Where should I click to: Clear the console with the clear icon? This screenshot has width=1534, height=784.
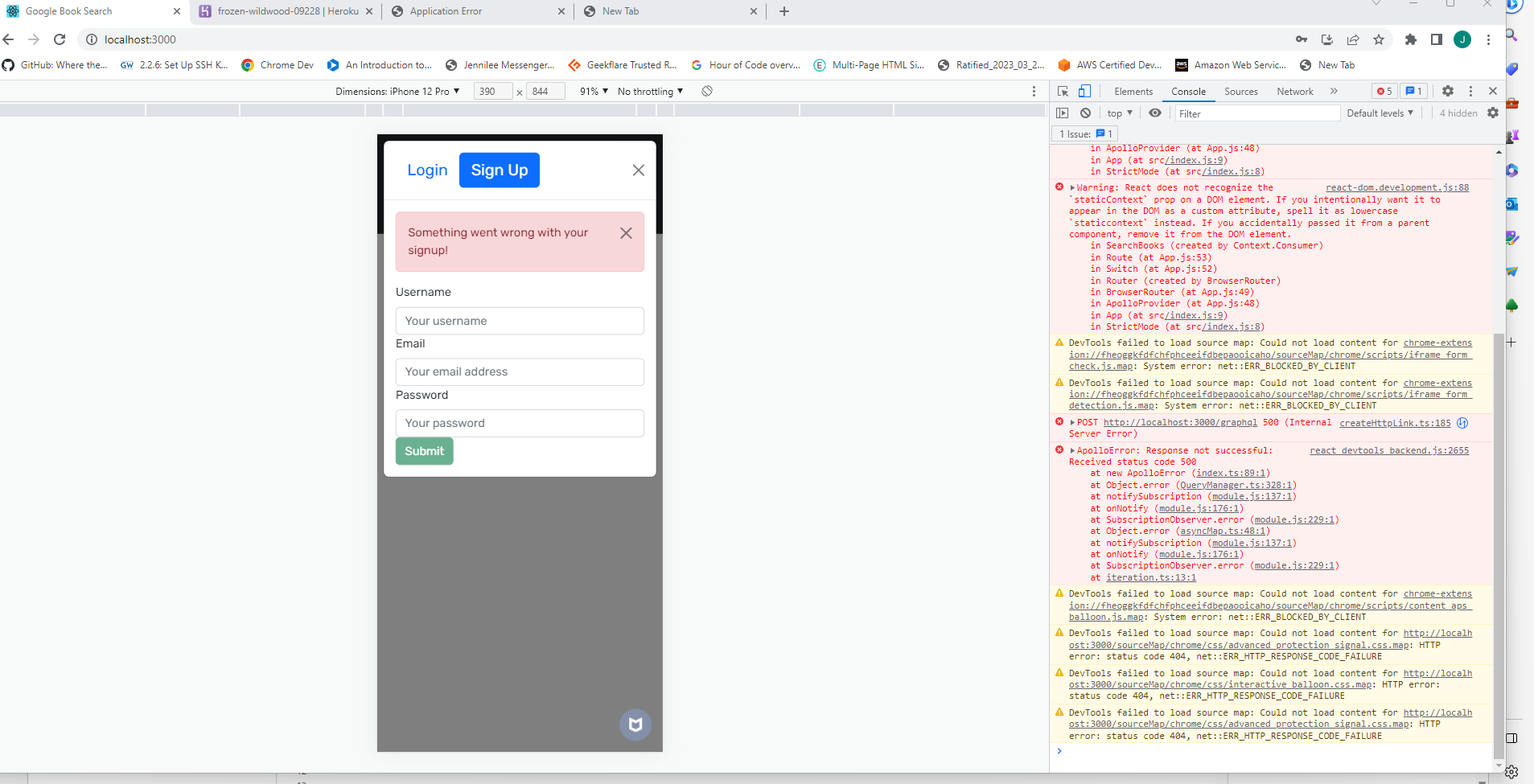(x=1087, y=113)
